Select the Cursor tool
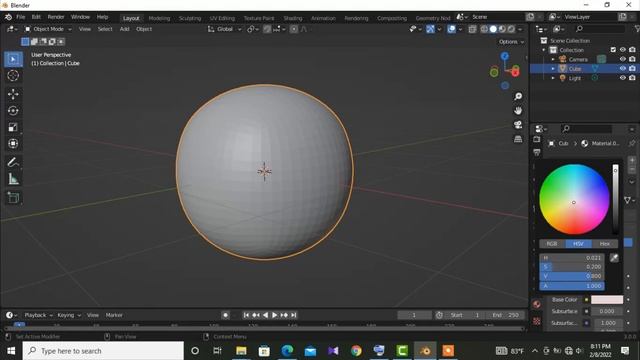Screen dimensions: 640x360 coord(13,76)
